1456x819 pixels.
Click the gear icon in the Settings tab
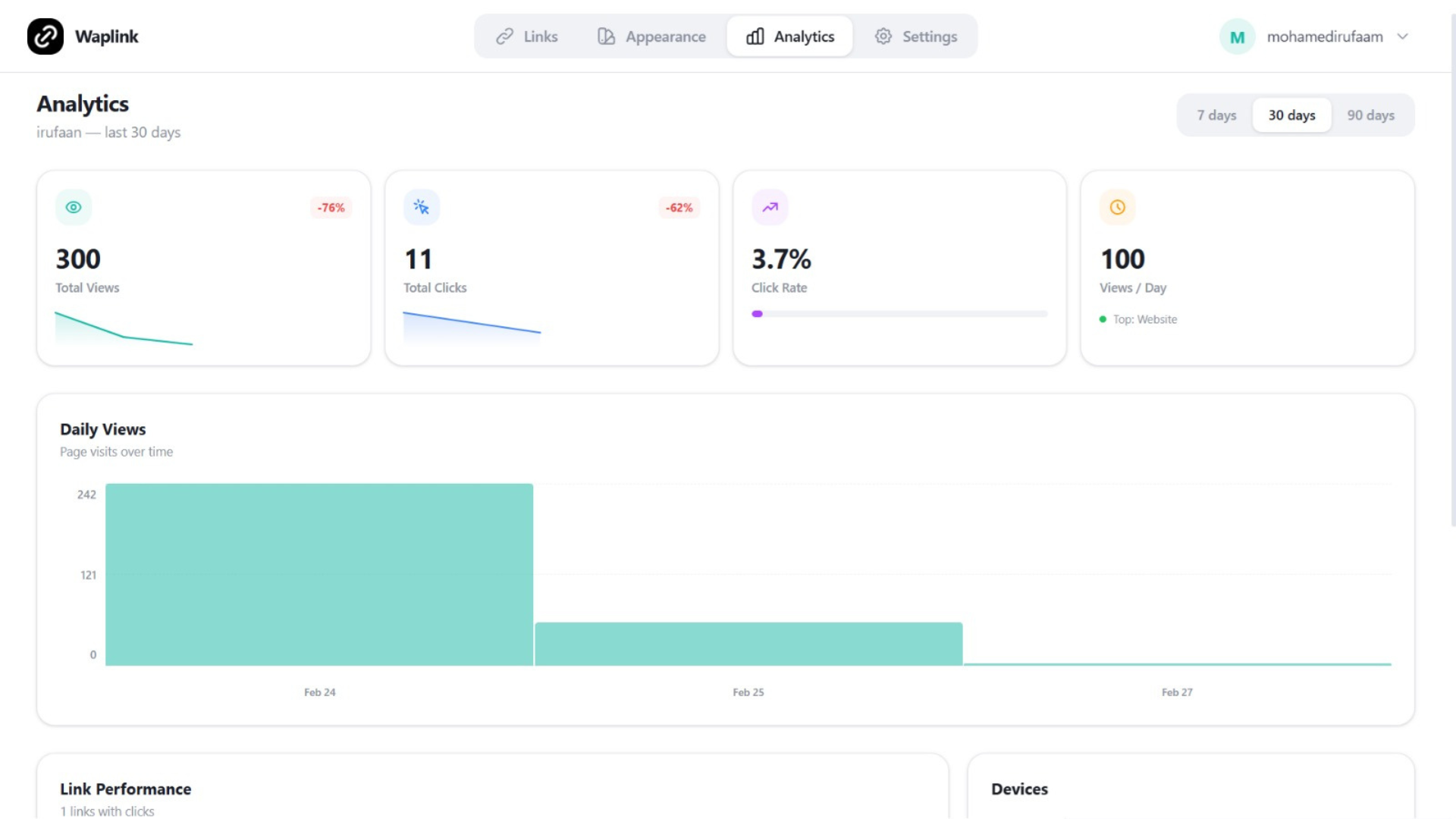pos(883,36)
